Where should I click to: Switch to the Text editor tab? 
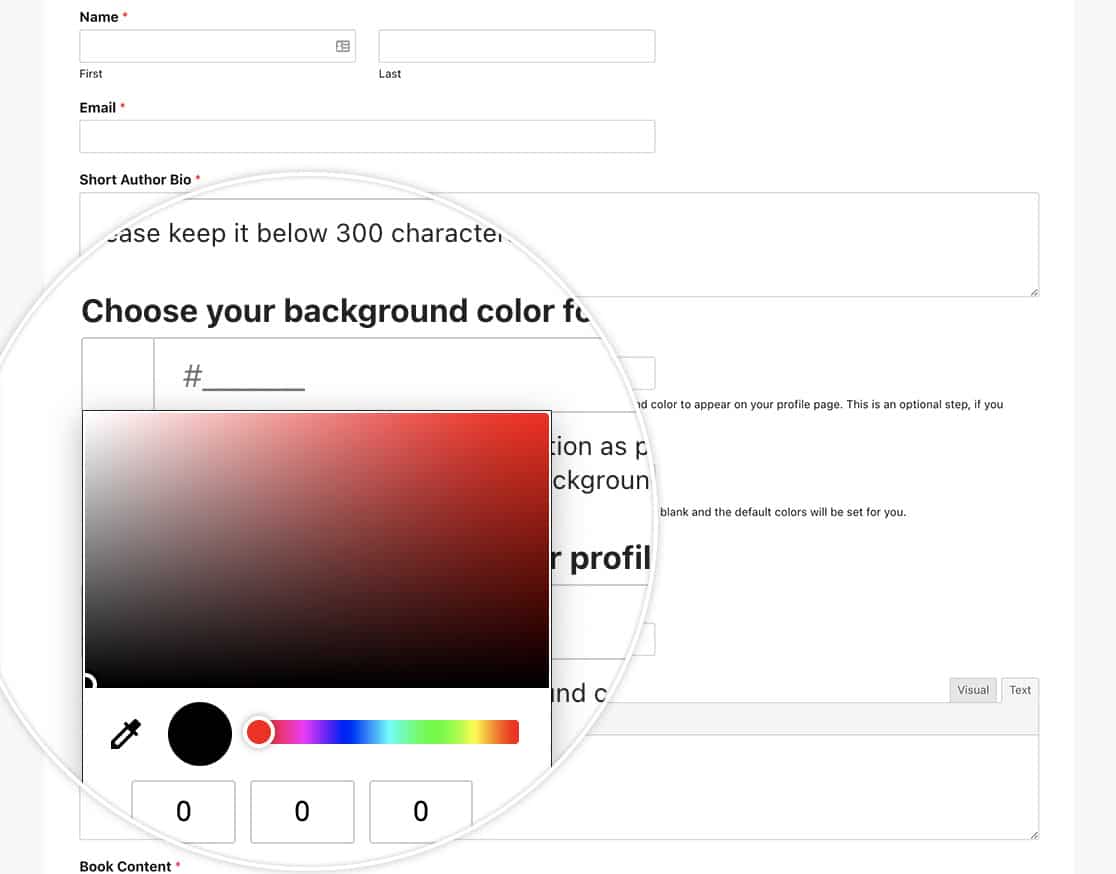1020,689
